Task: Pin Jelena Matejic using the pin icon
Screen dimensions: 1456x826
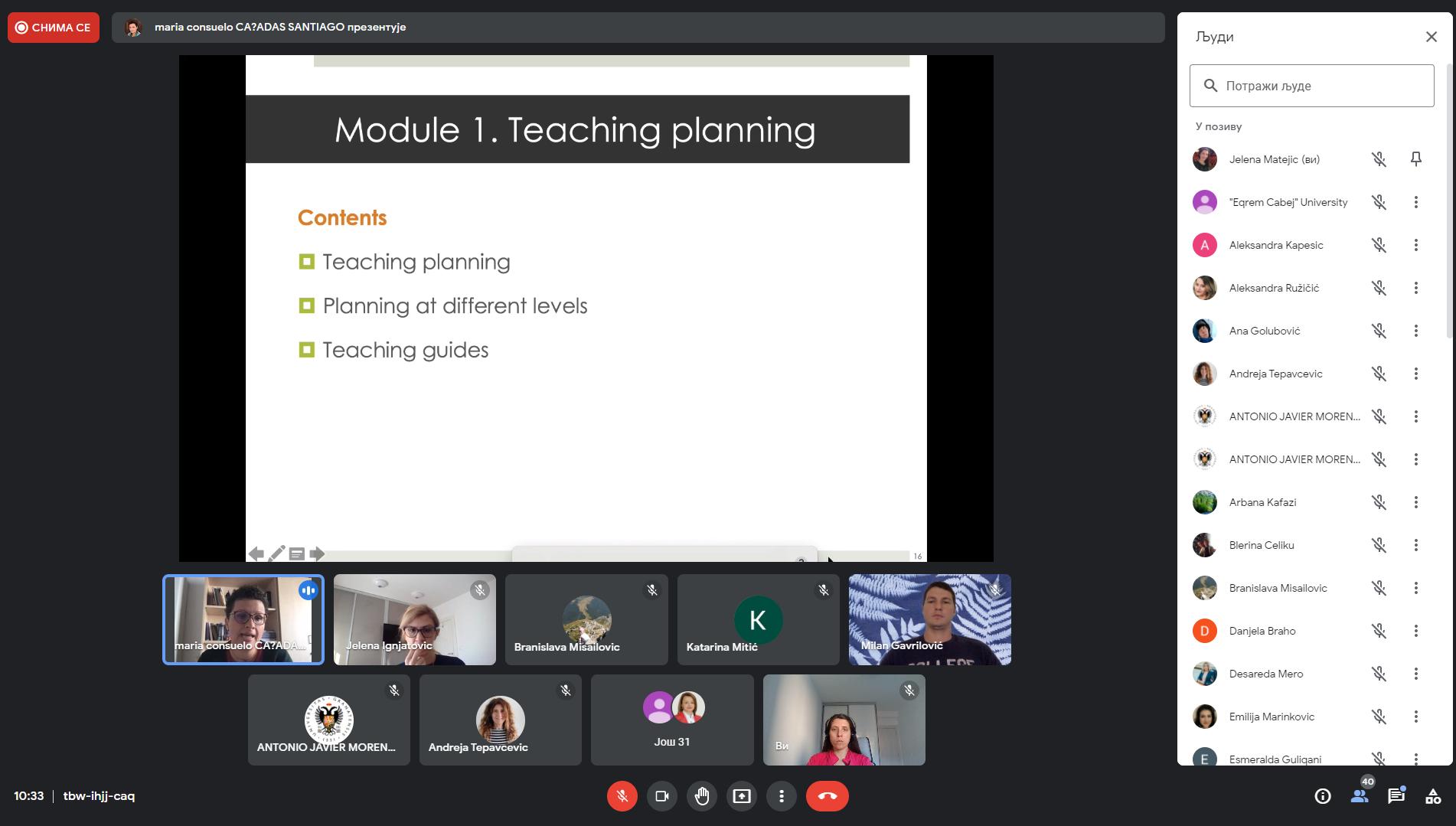Action: (x=1415, y=159)
